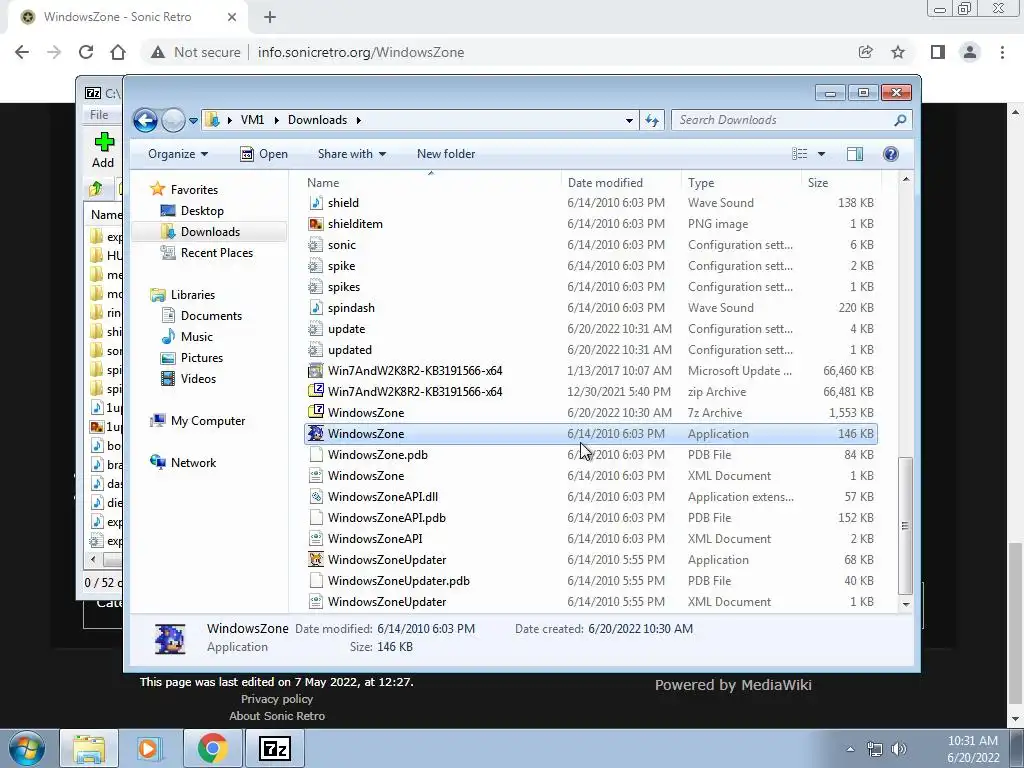The image size is (1024, 768).
Task: Open Pictures library
Action: [202, 358]
